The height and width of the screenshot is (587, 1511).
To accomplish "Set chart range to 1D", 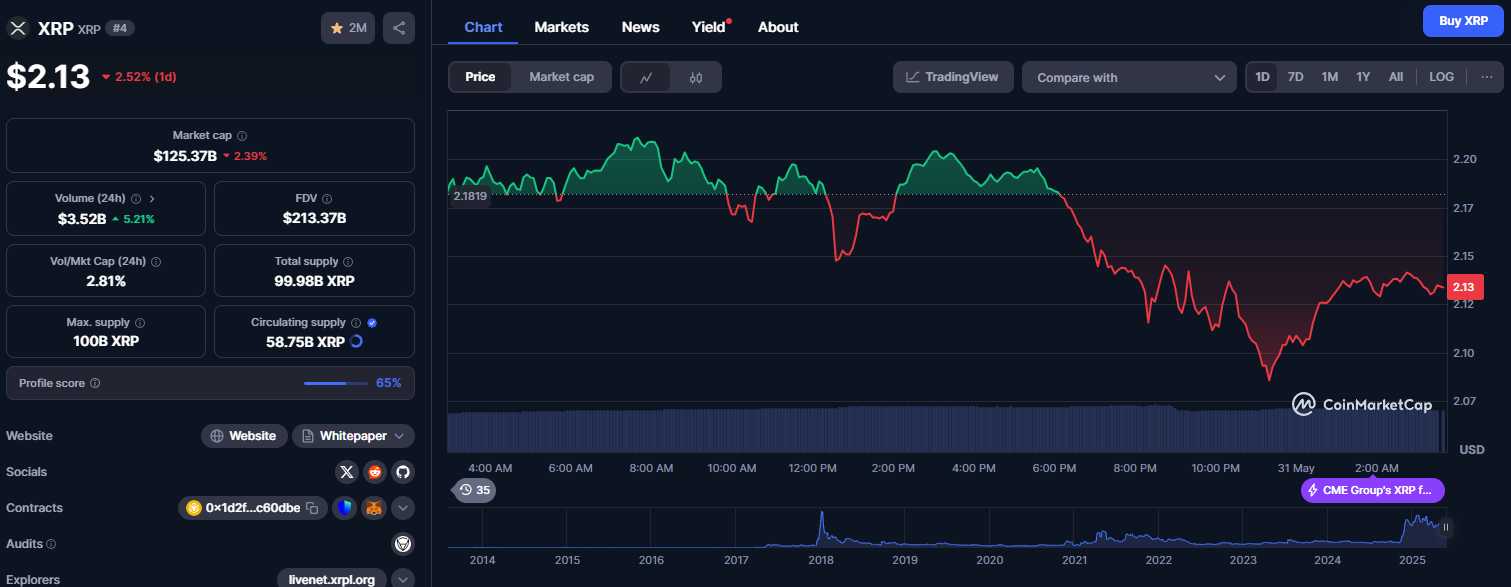I will coord(1262,77).
